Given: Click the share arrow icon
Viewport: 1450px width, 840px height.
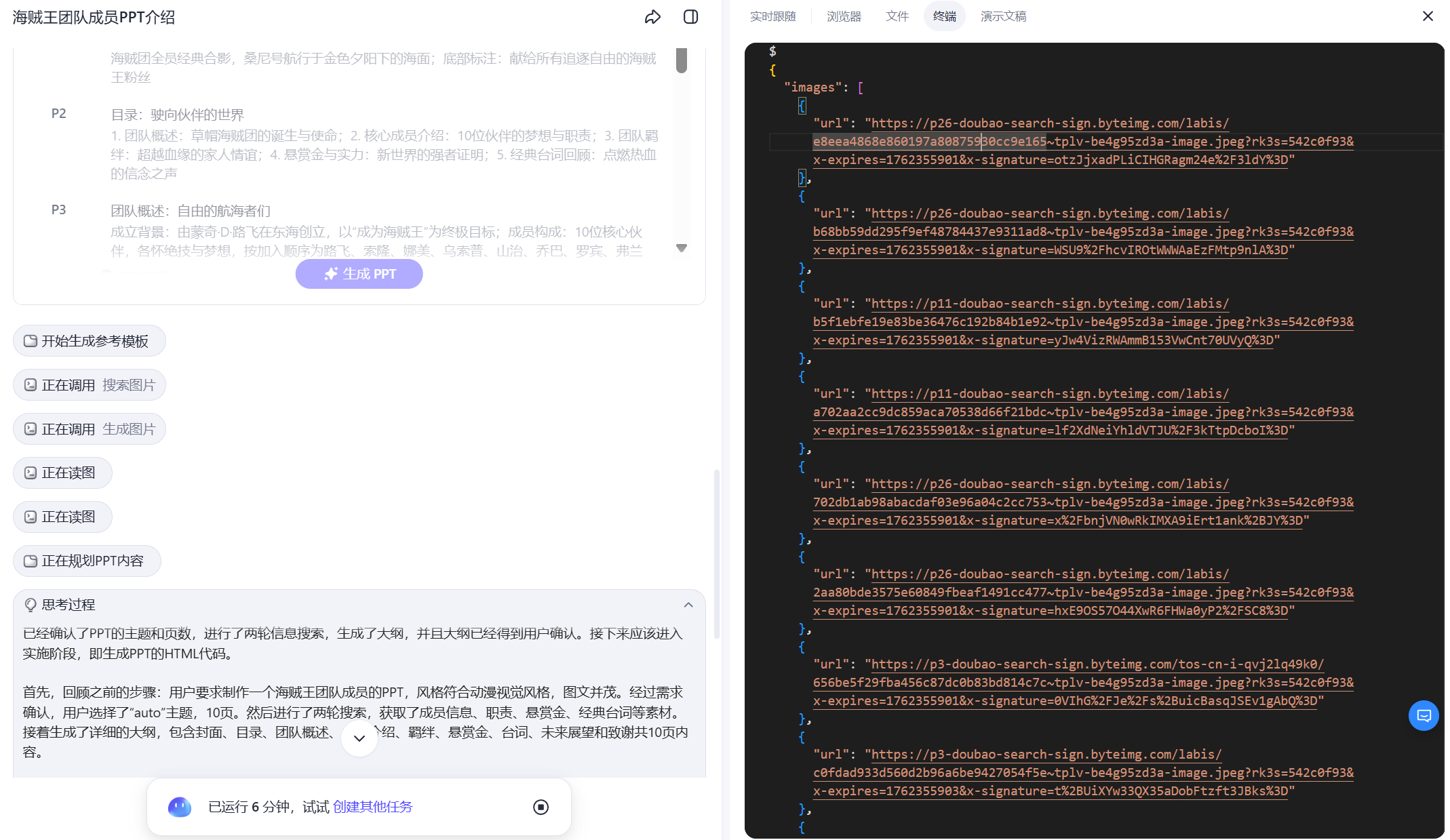Looking at the screenshot, I should coord(652,17).
